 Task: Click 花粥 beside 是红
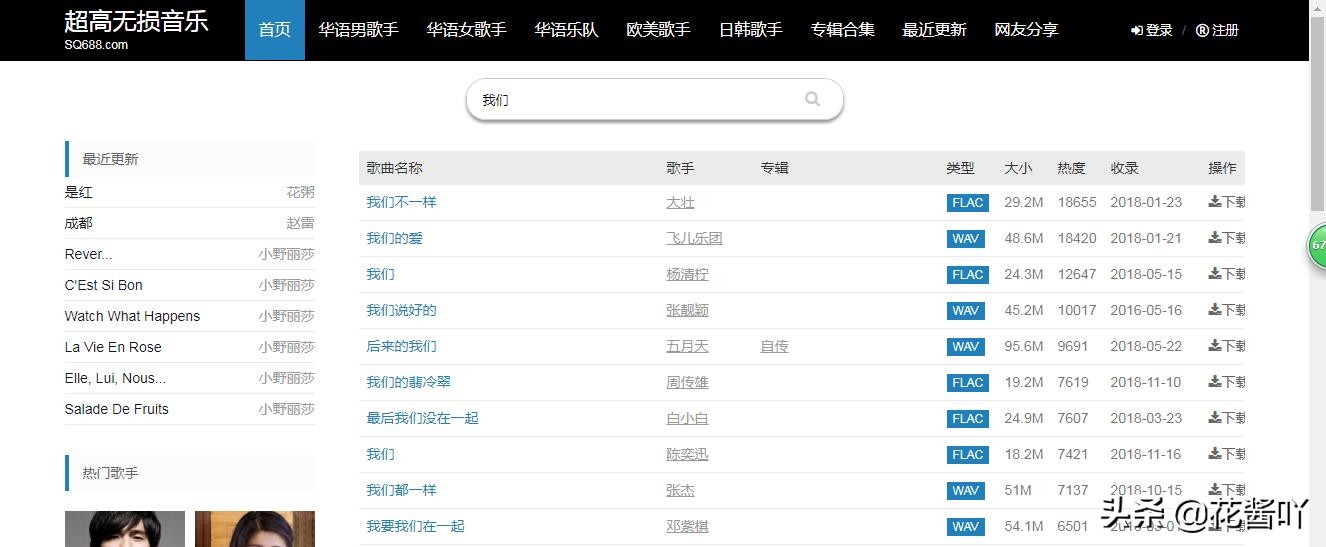click(300, 192)
